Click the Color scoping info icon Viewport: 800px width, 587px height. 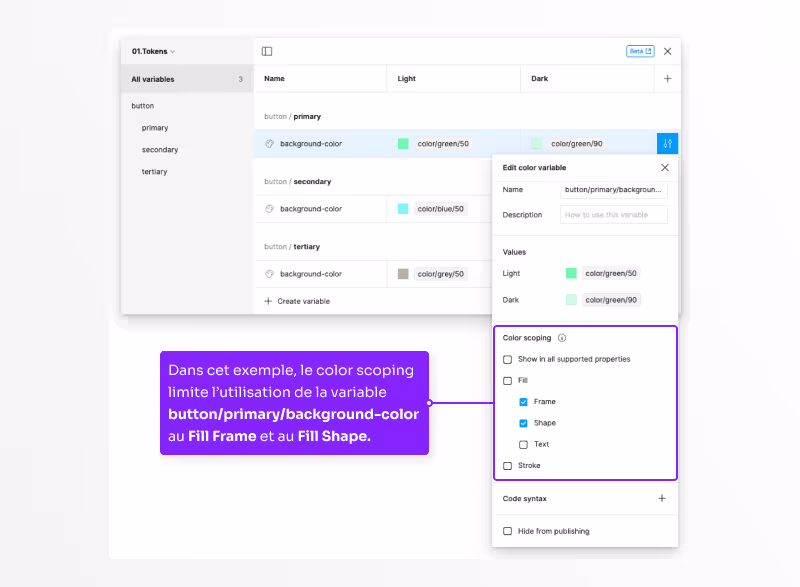562,338
